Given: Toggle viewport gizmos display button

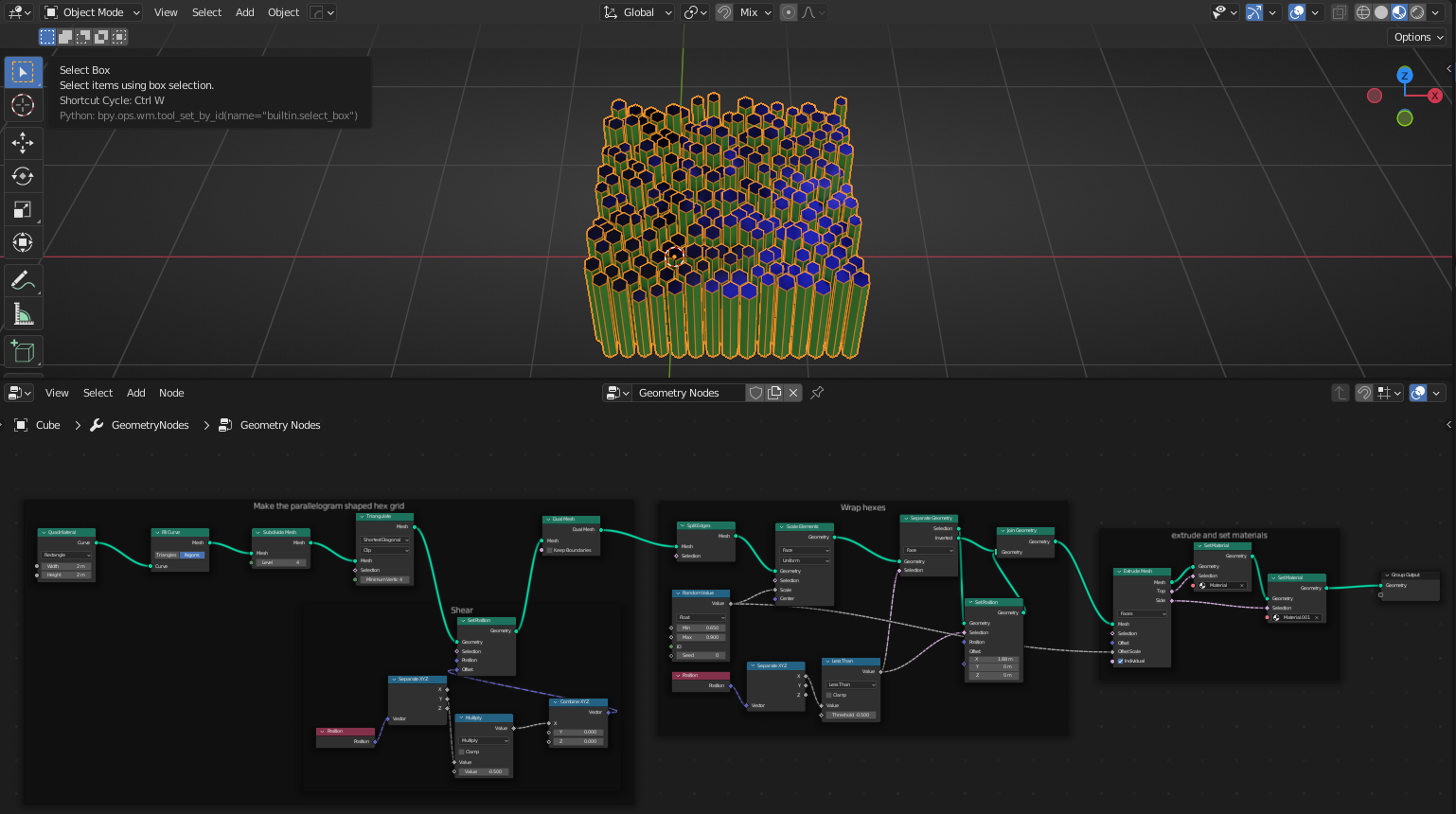Looking at the screenshot, I should pos(1254,12).
